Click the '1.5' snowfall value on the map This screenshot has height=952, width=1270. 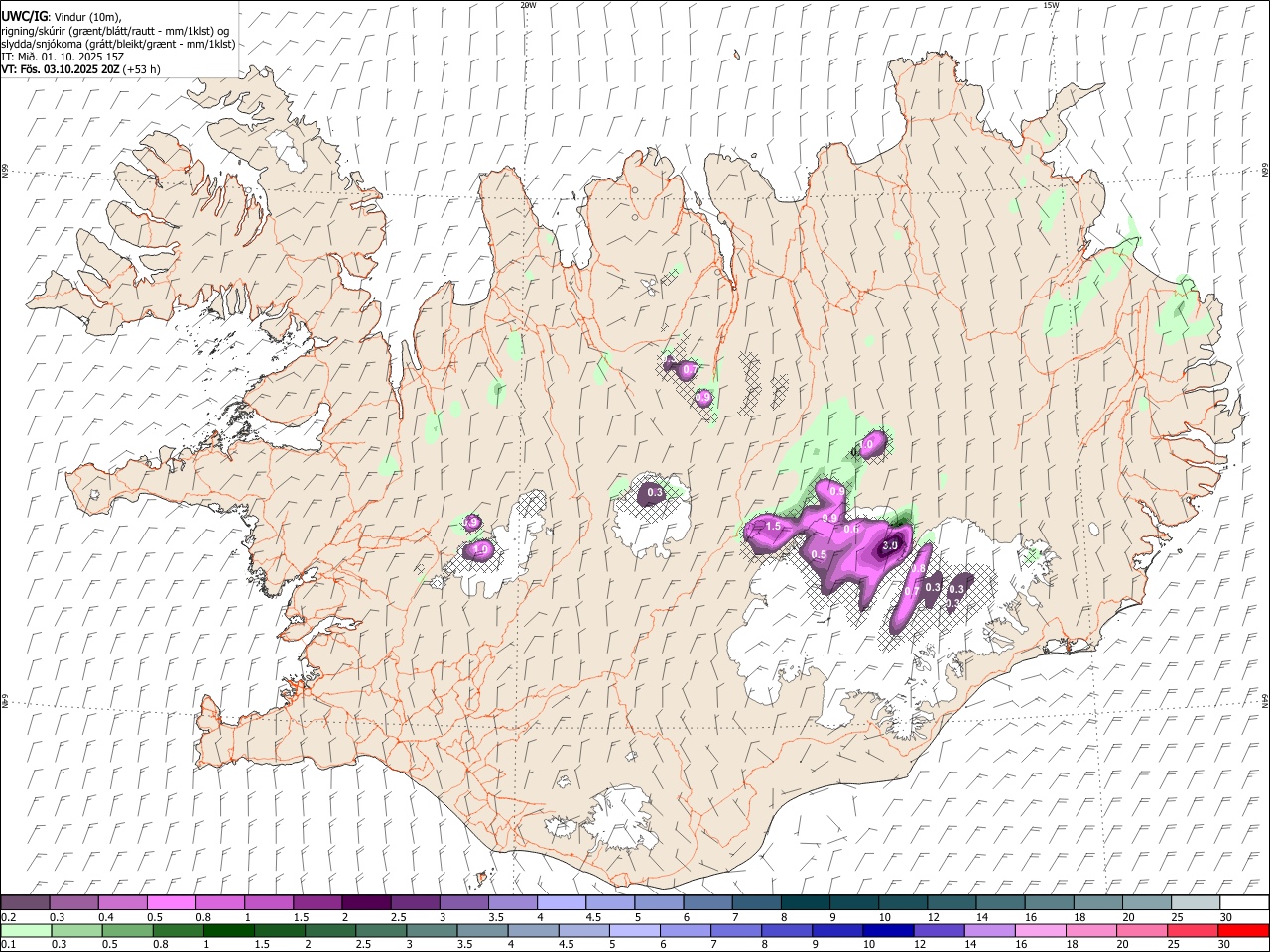[774, 526]
